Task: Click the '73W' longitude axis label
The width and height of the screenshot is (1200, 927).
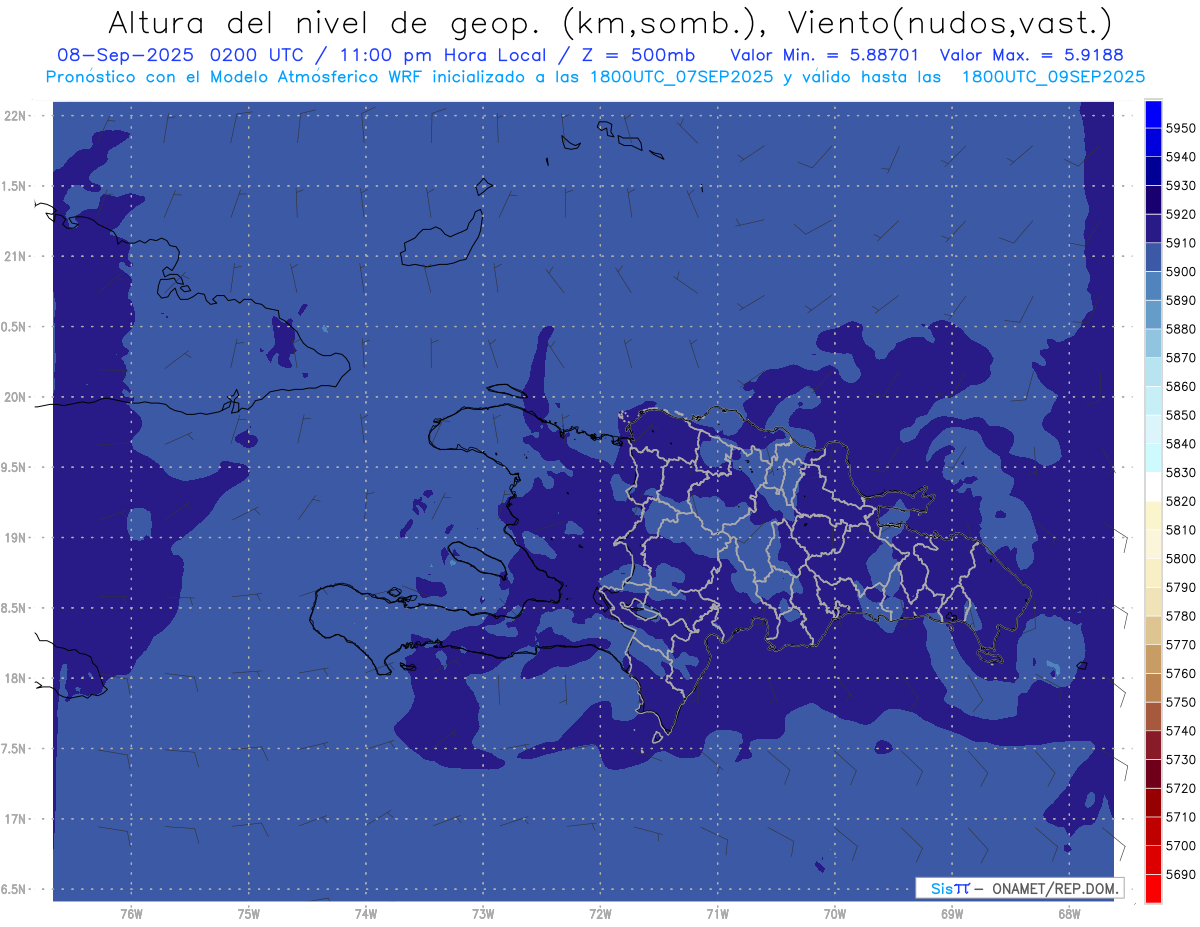Action: click(483, 914)
